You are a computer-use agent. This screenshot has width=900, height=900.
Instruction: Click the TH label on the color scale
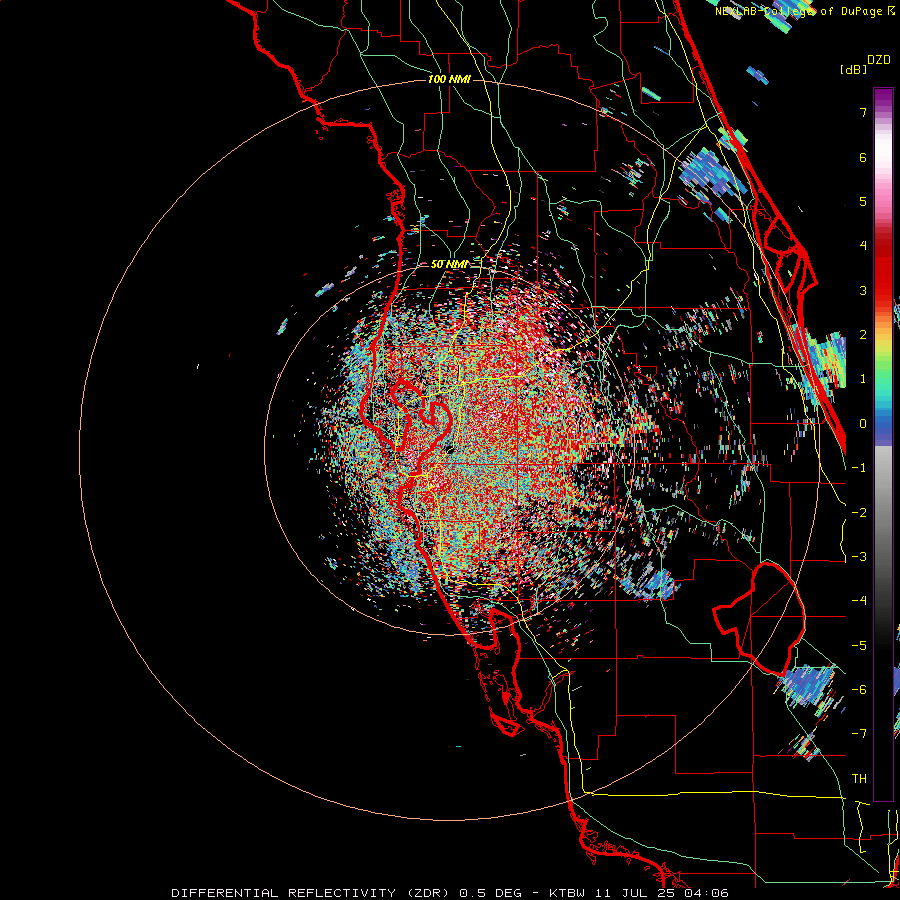tap(859, 779)
